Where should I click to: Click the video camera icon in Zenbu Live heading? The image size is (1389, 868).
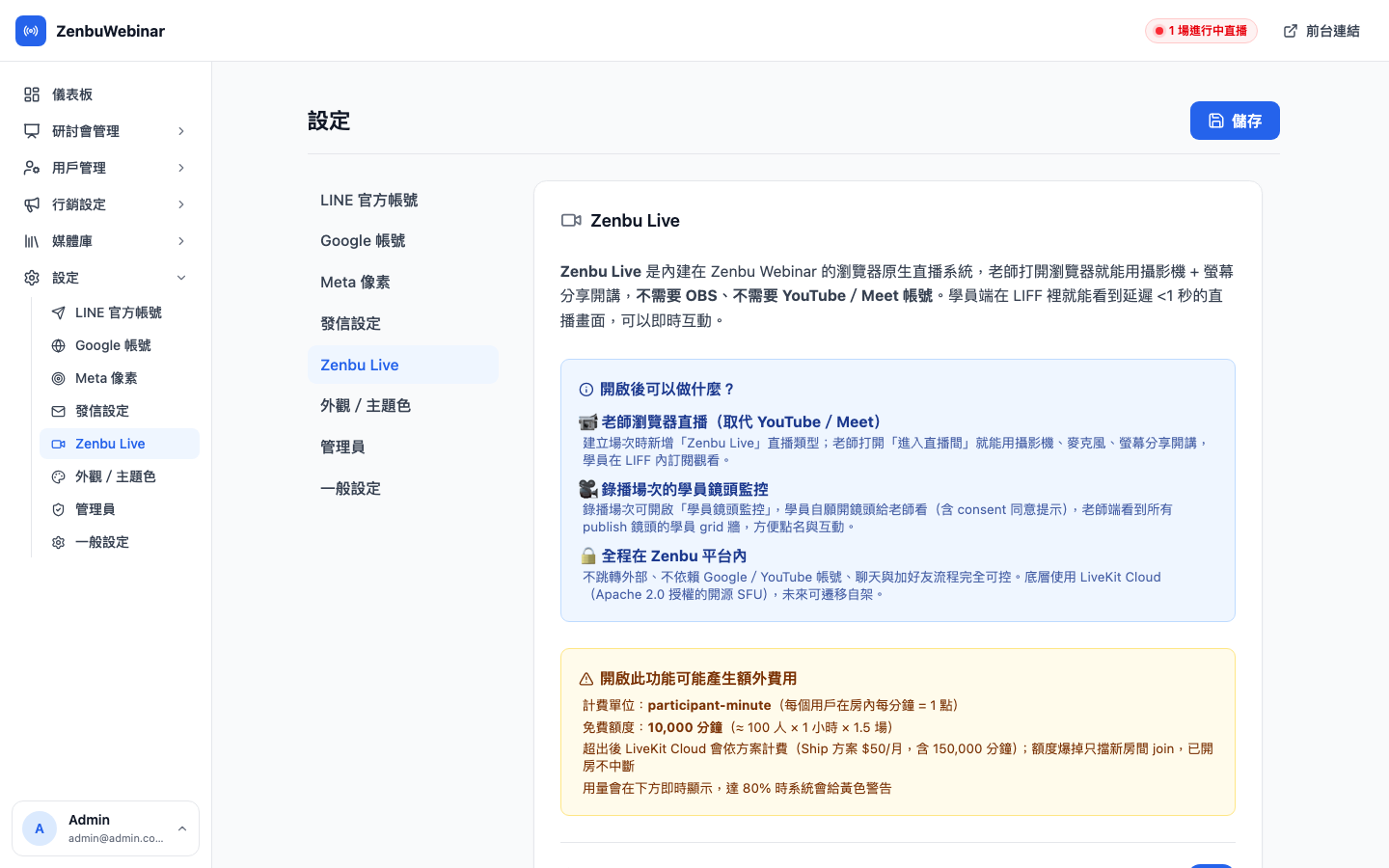click(571, 220)
